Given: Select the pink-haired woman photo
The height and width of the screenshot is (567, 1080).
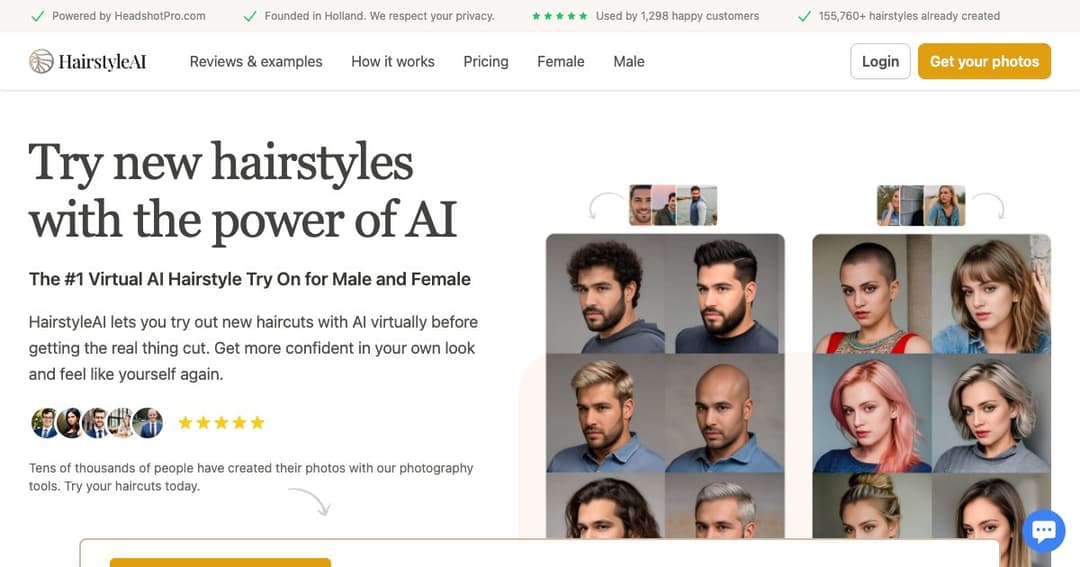Looking at the screenshot, I should pos(872,413).
